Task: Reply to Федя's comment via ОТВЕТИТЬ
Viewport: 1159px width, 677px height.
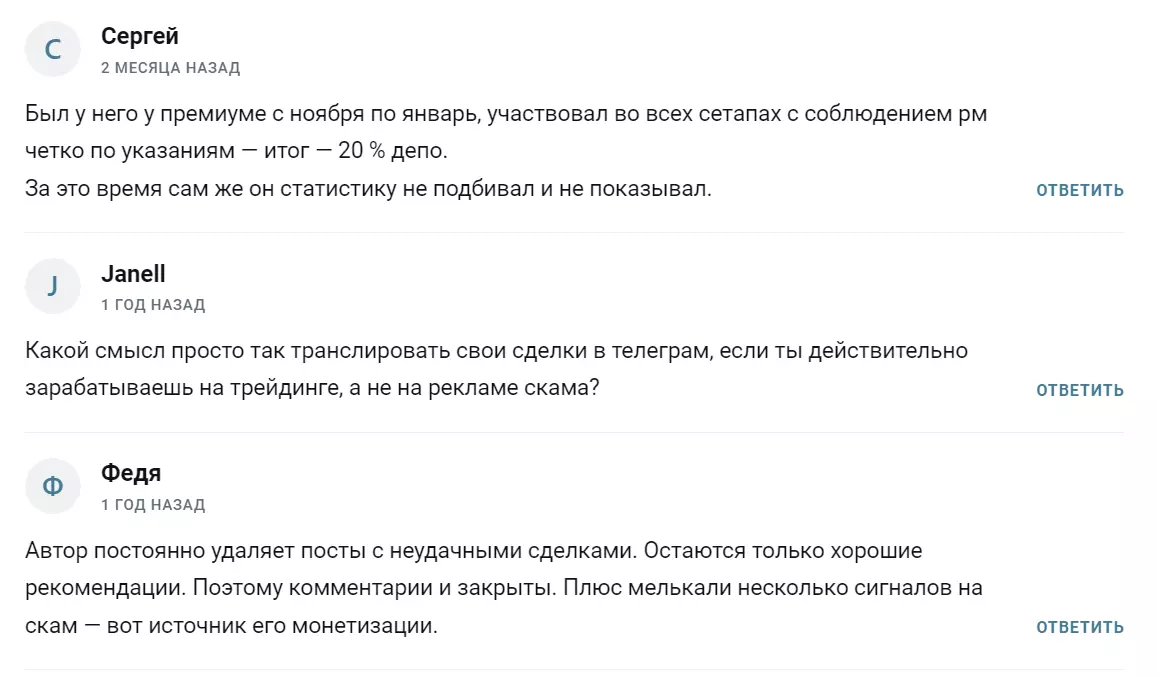Action: coord(1080,627)
